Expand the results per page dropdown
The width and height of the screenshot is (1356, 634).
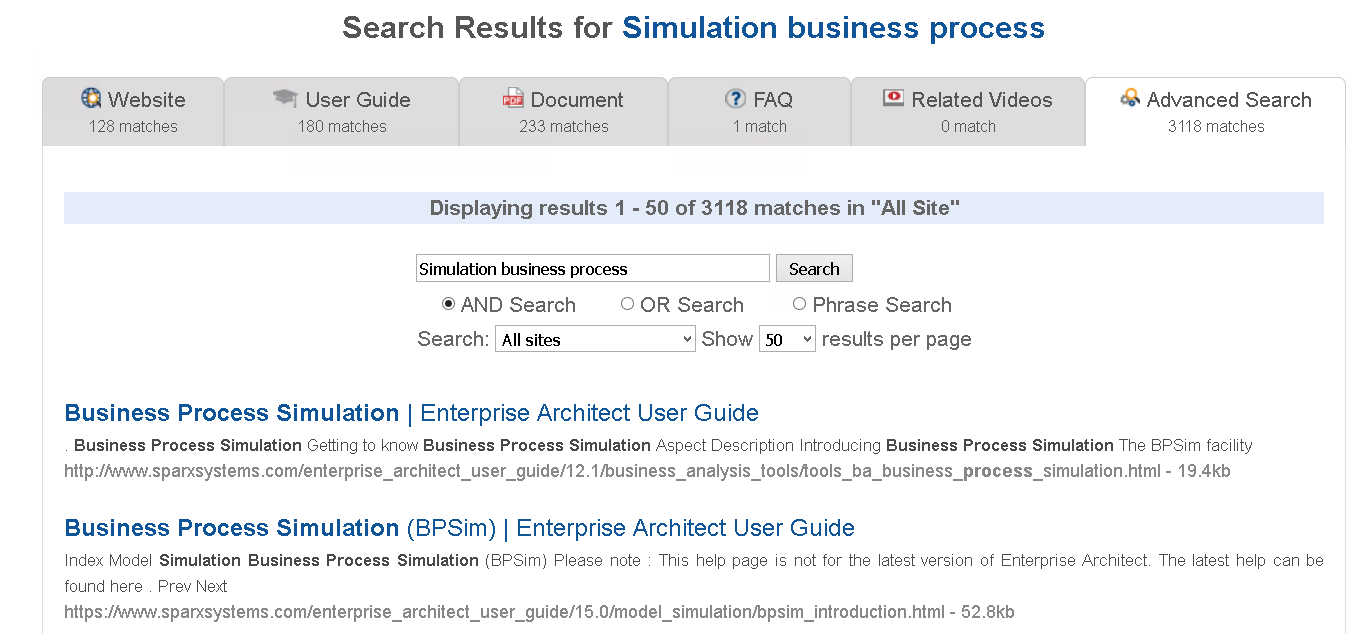(x=787, y=340)
